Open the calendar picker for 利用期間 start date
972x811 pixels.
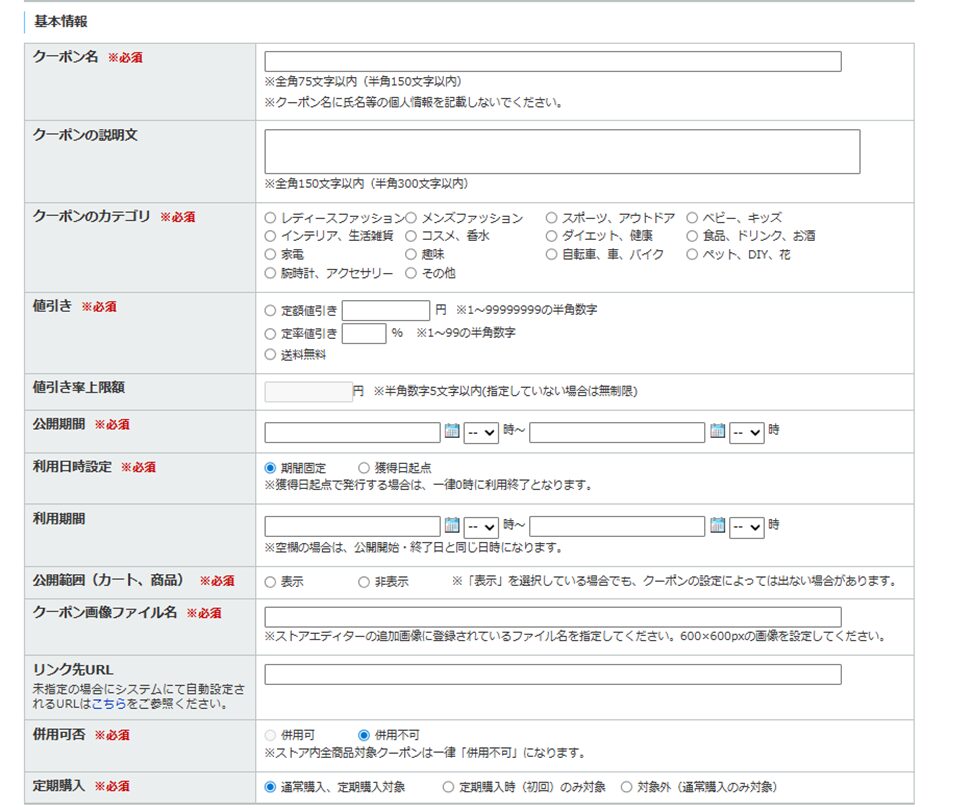pyautogui.click(x=450, y=525)
